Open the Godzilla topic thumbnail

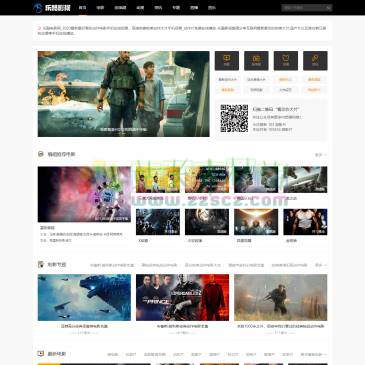(x=84, y=297)
